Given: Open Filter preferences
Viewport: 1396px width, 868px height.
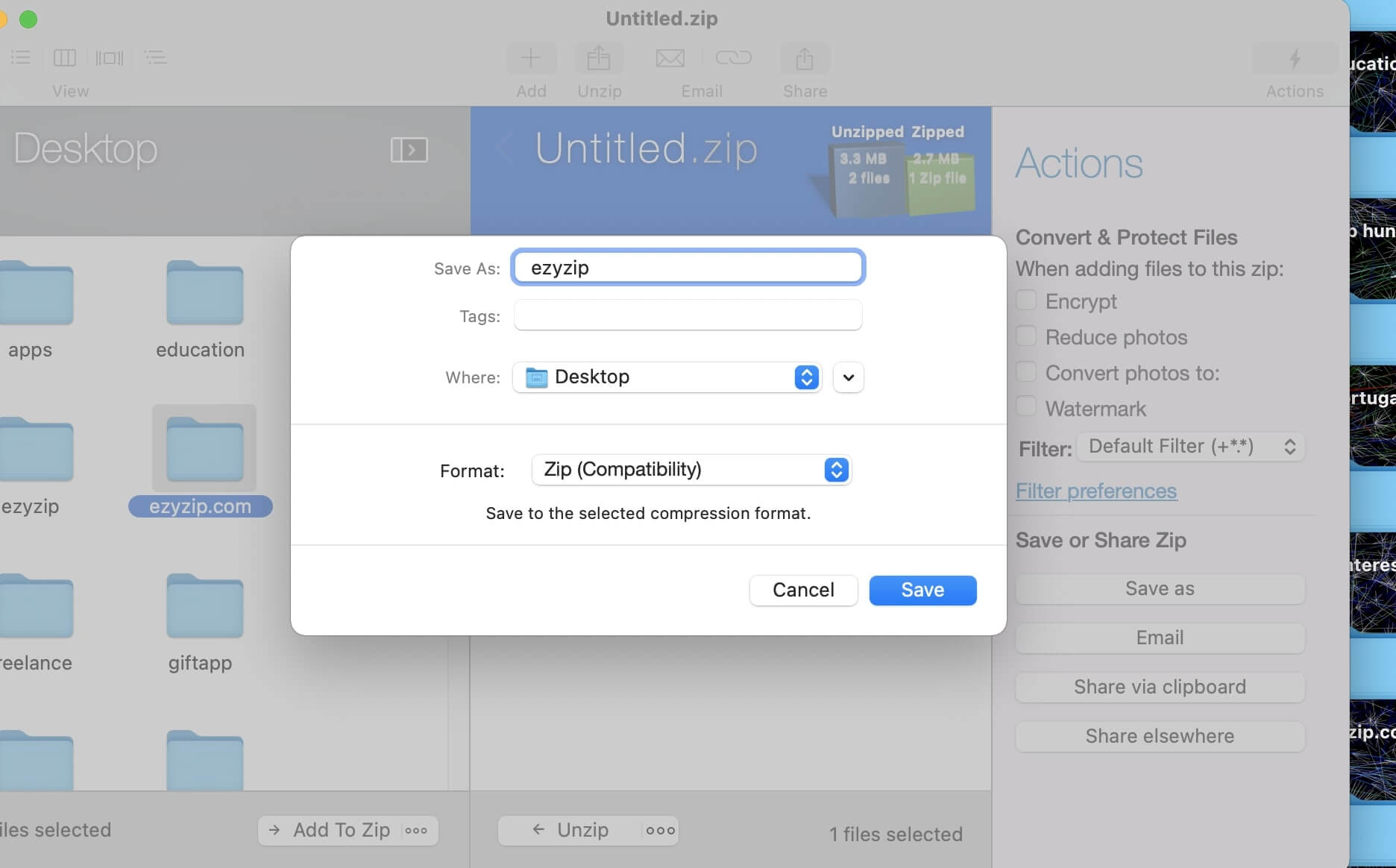Looking at the screenshot, I should [1096, 491].
